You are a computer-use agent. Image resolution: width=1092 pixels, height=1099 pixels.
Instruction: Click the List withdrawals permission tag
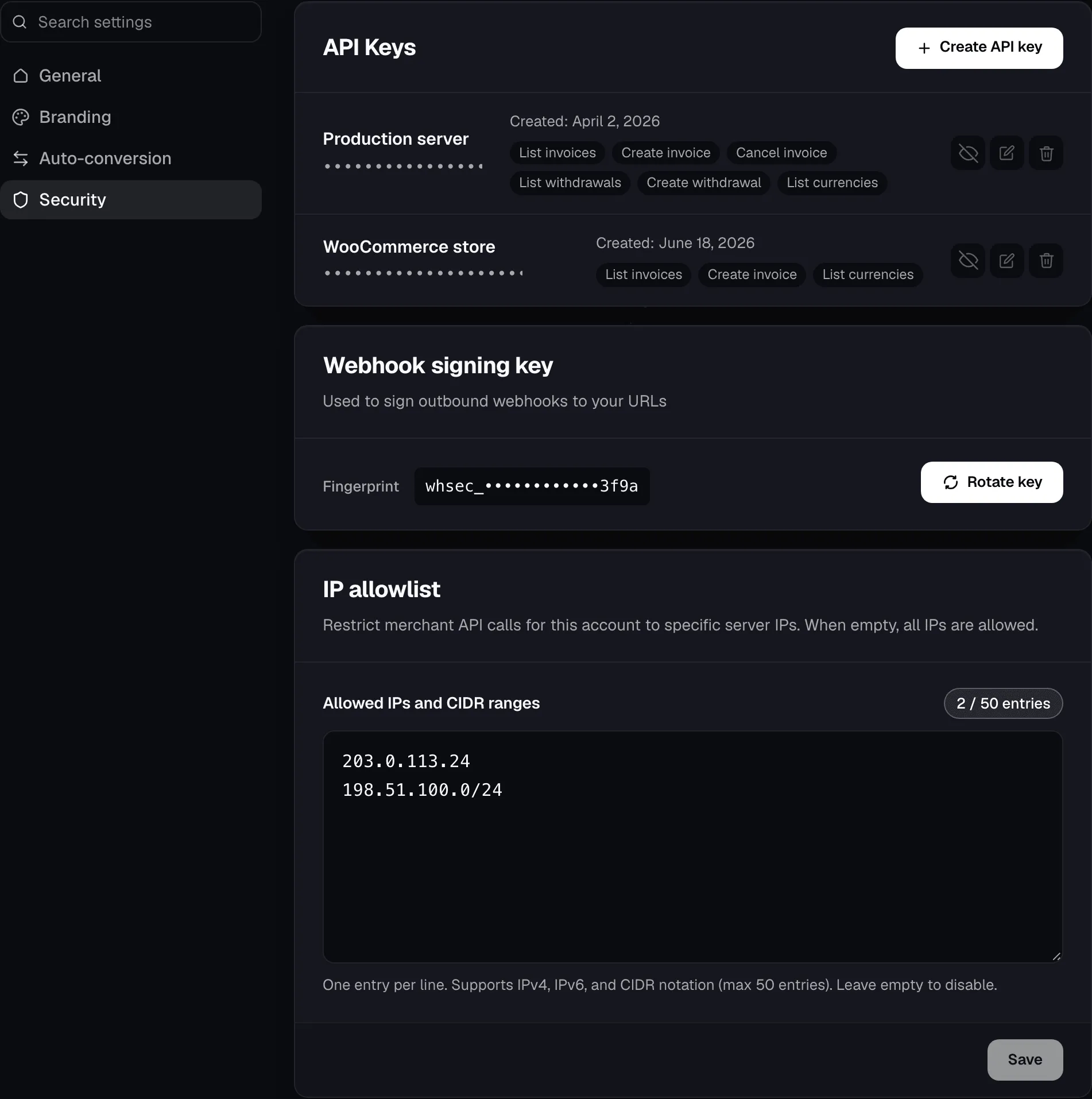click(570, 183)
